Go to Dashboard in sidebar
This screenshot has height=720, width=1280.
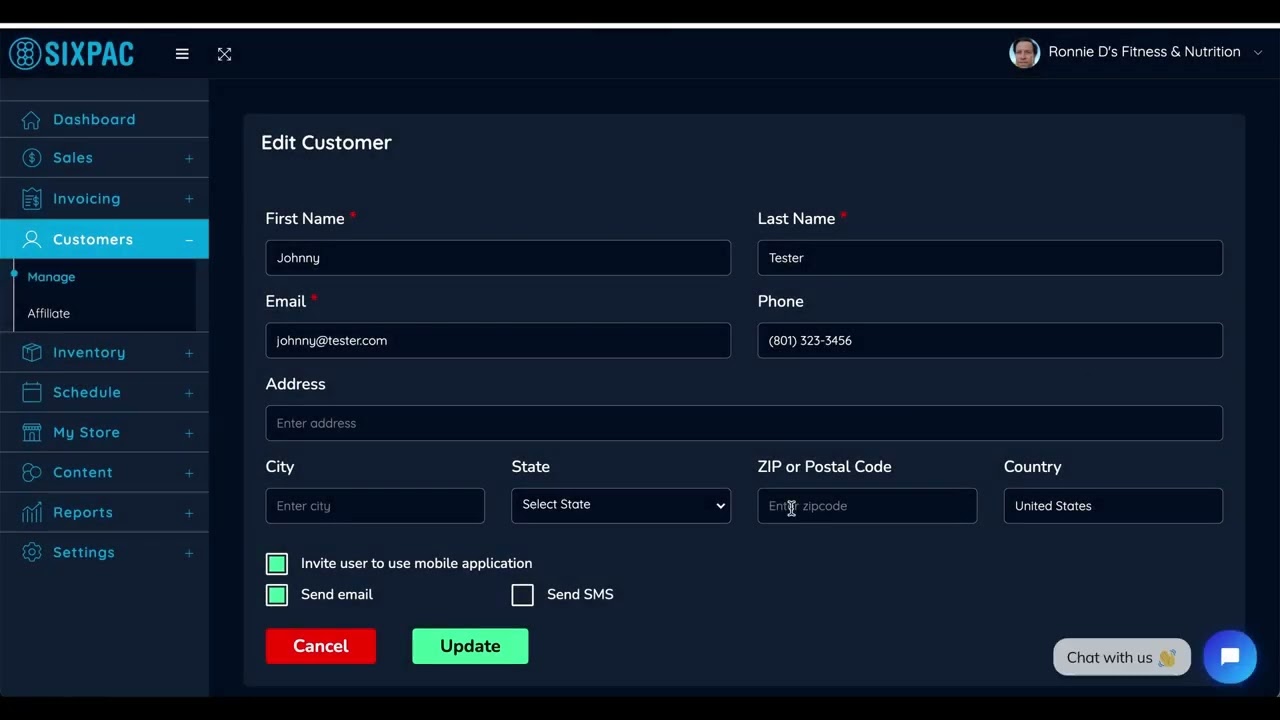94,119
